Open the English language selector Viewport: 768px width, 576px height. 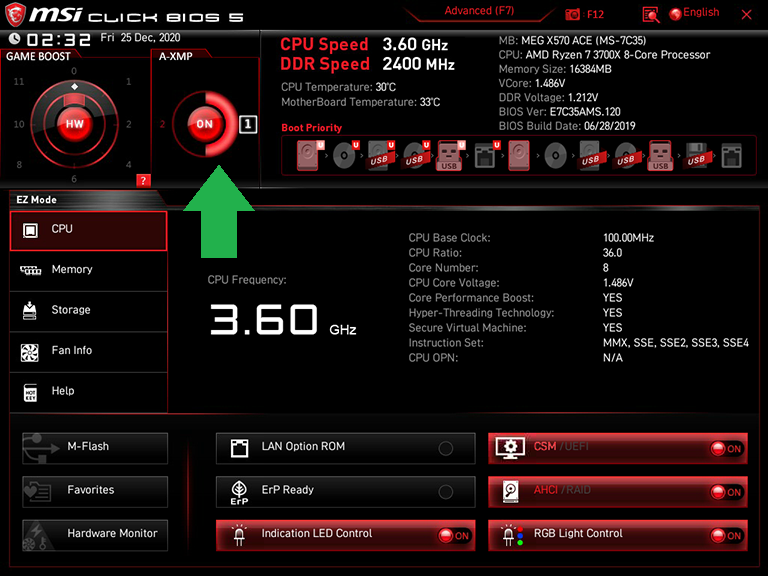click(695, 13)
